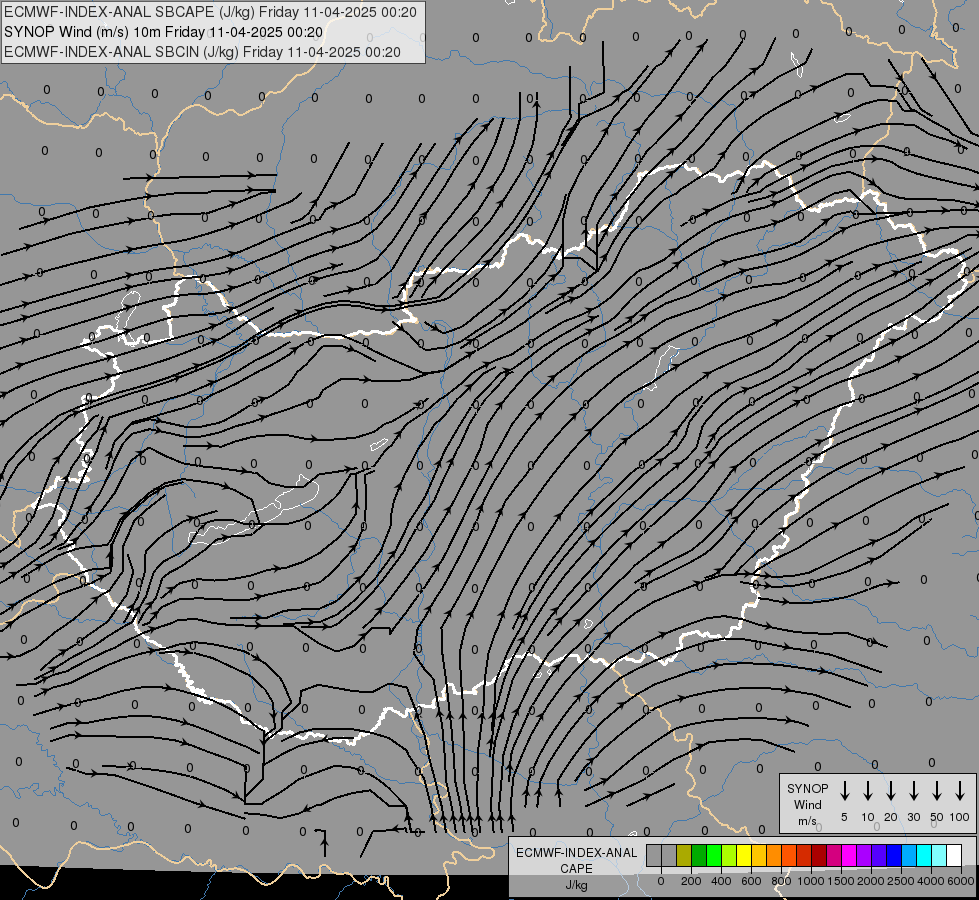Click the 4000 tick on CAPE scale
The height and width of the screenshot is (900, 979).
pos(931,881)
